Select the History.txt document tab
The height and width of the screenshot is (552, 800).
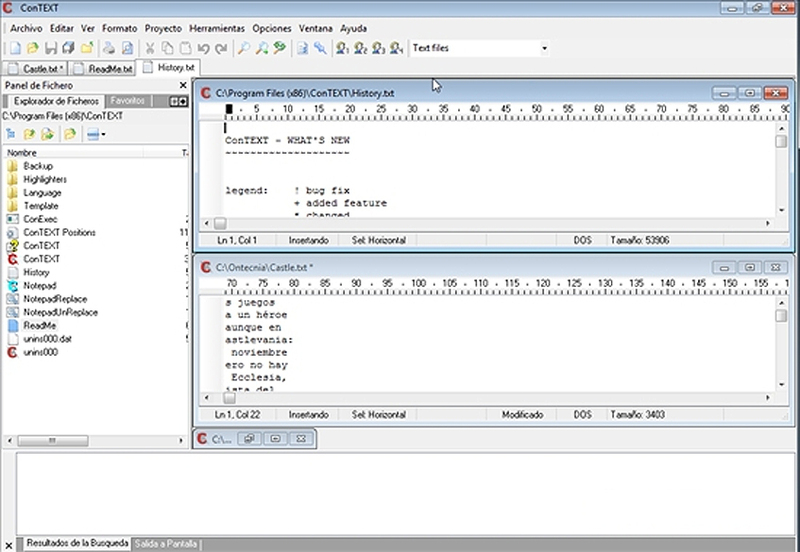169,67
